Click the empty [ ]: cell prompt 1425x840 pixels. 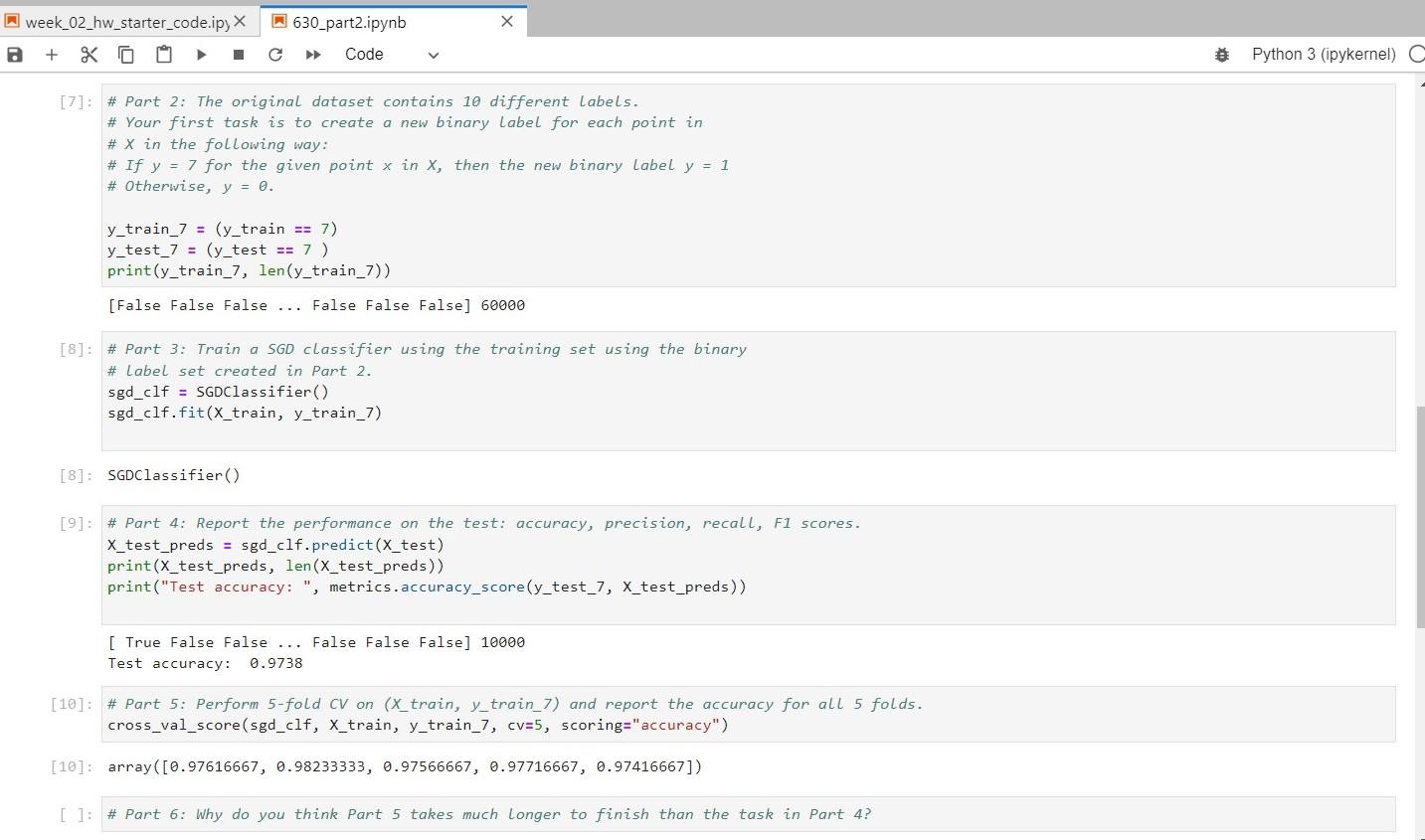tap(77, 814)
